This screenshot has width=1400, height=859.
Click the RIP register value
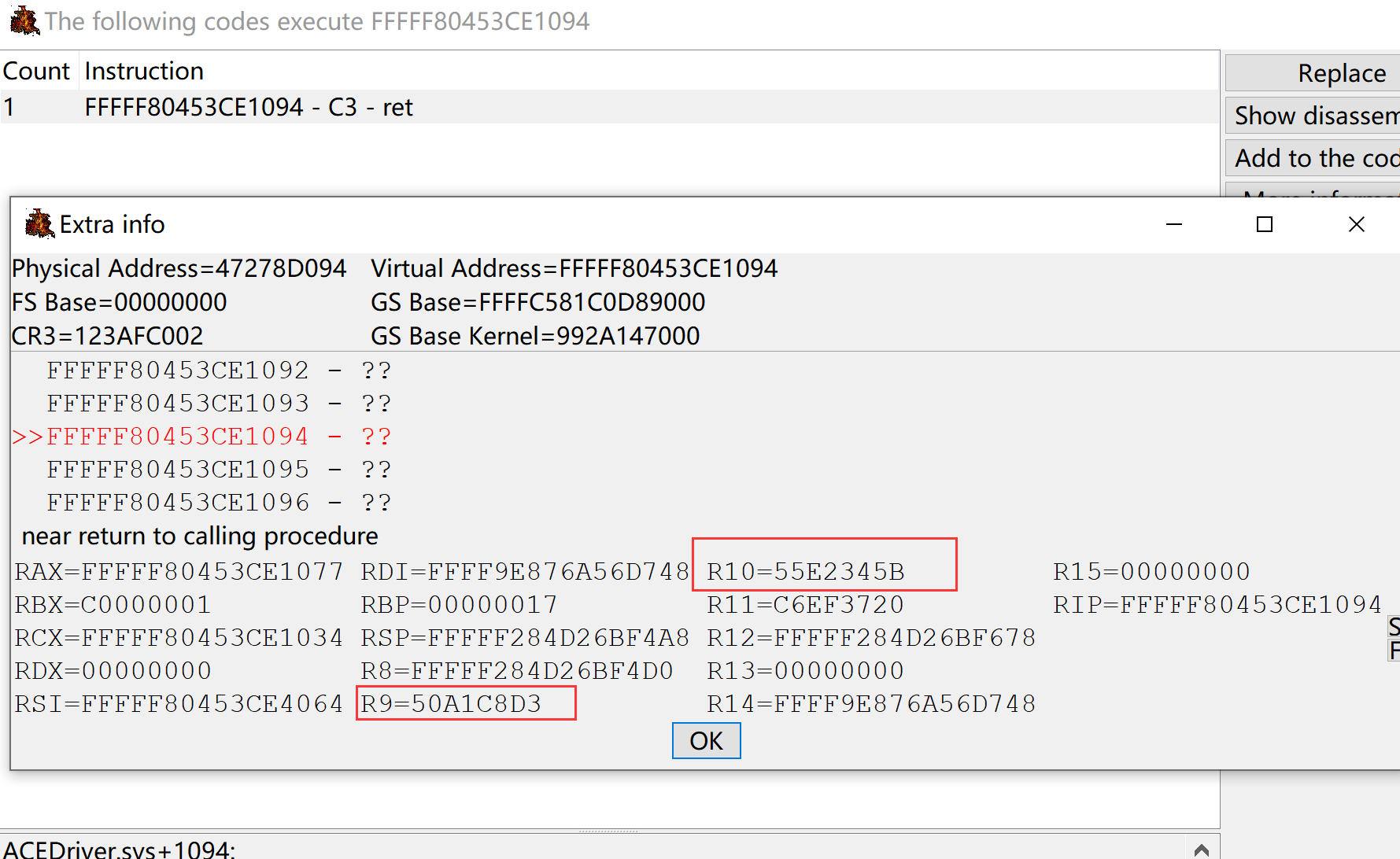tap(1217, 605)
